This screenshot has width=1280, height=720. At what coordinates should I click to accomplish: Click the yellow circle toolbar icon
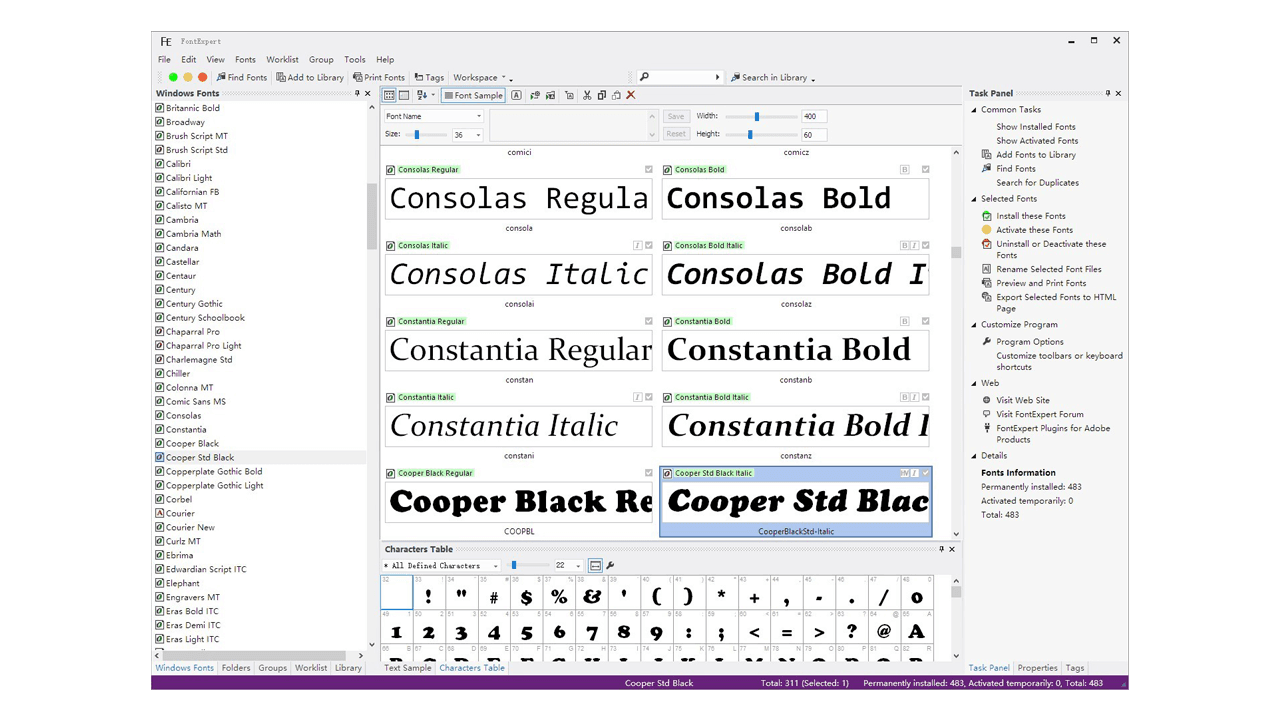coord(187,77)
